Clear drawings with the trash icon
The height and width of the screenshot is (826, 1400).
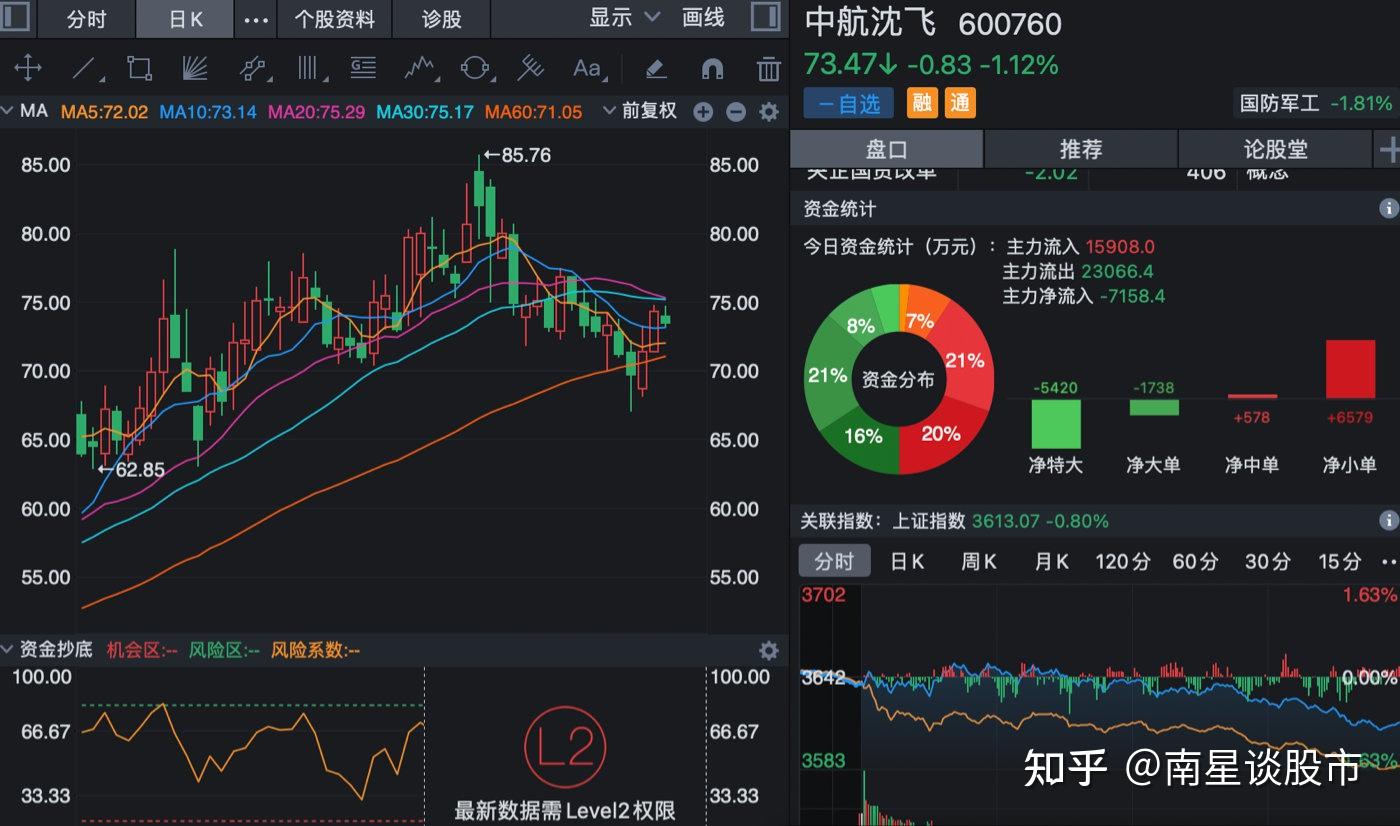pyautogui.click(x=766, y=69)
